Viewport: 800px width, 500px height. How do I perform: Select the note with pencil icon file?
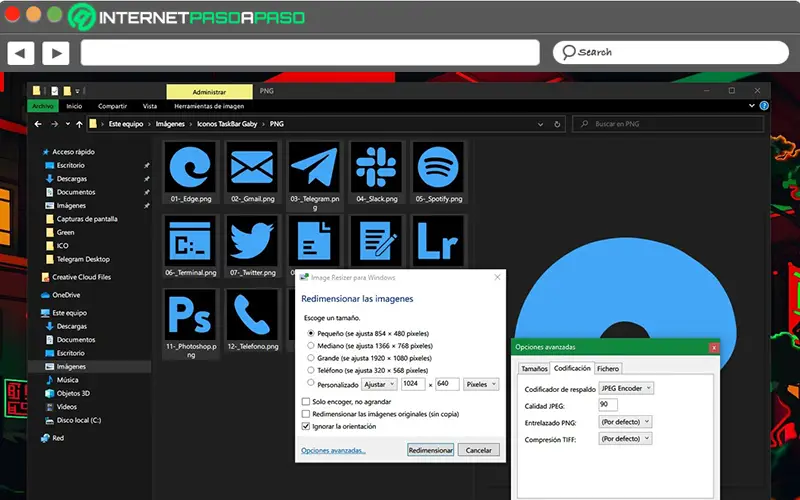(377, 241)
